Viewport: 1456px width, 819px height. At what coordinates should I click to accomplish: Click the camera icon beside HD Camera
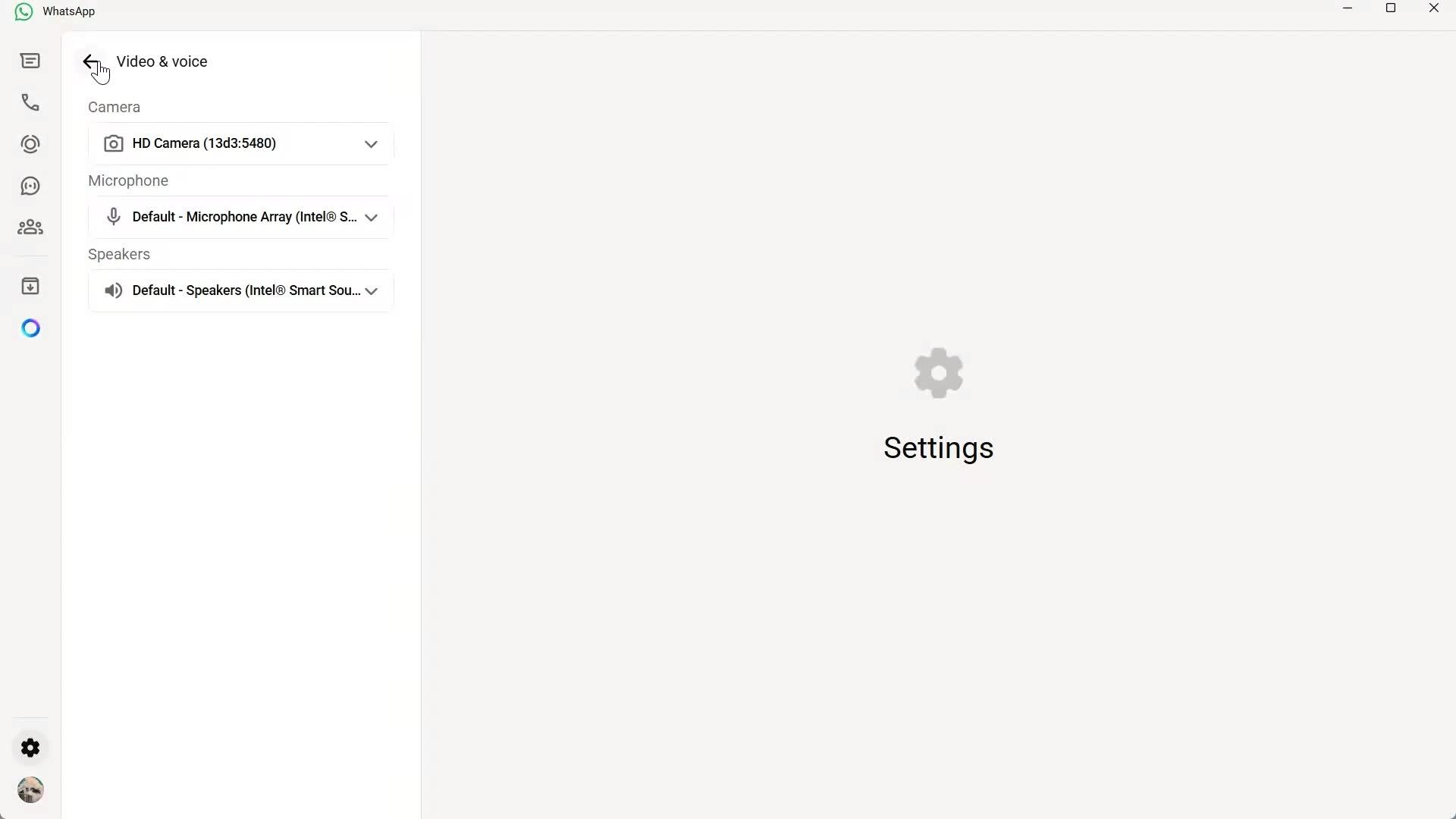coord(114,143)
